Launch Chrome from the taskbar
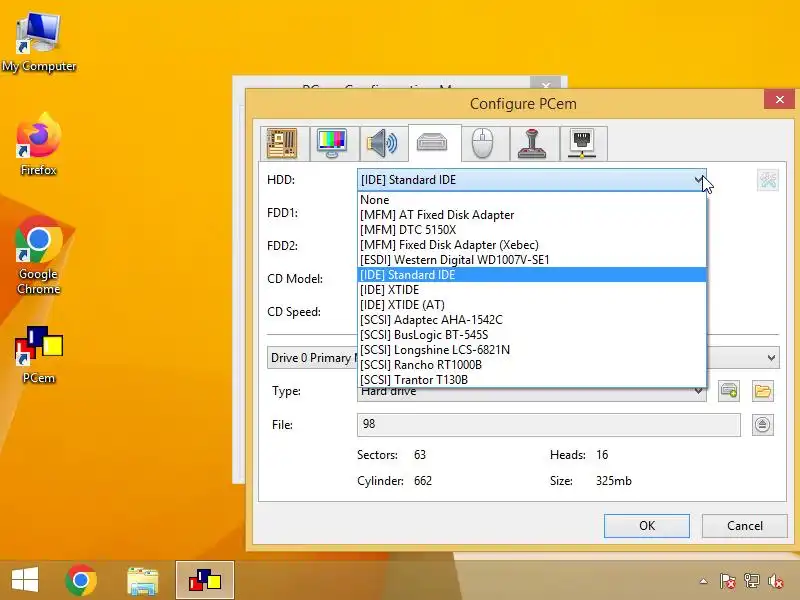The height and width of the screenshot is (600, 800). click(x=81, y=580)
